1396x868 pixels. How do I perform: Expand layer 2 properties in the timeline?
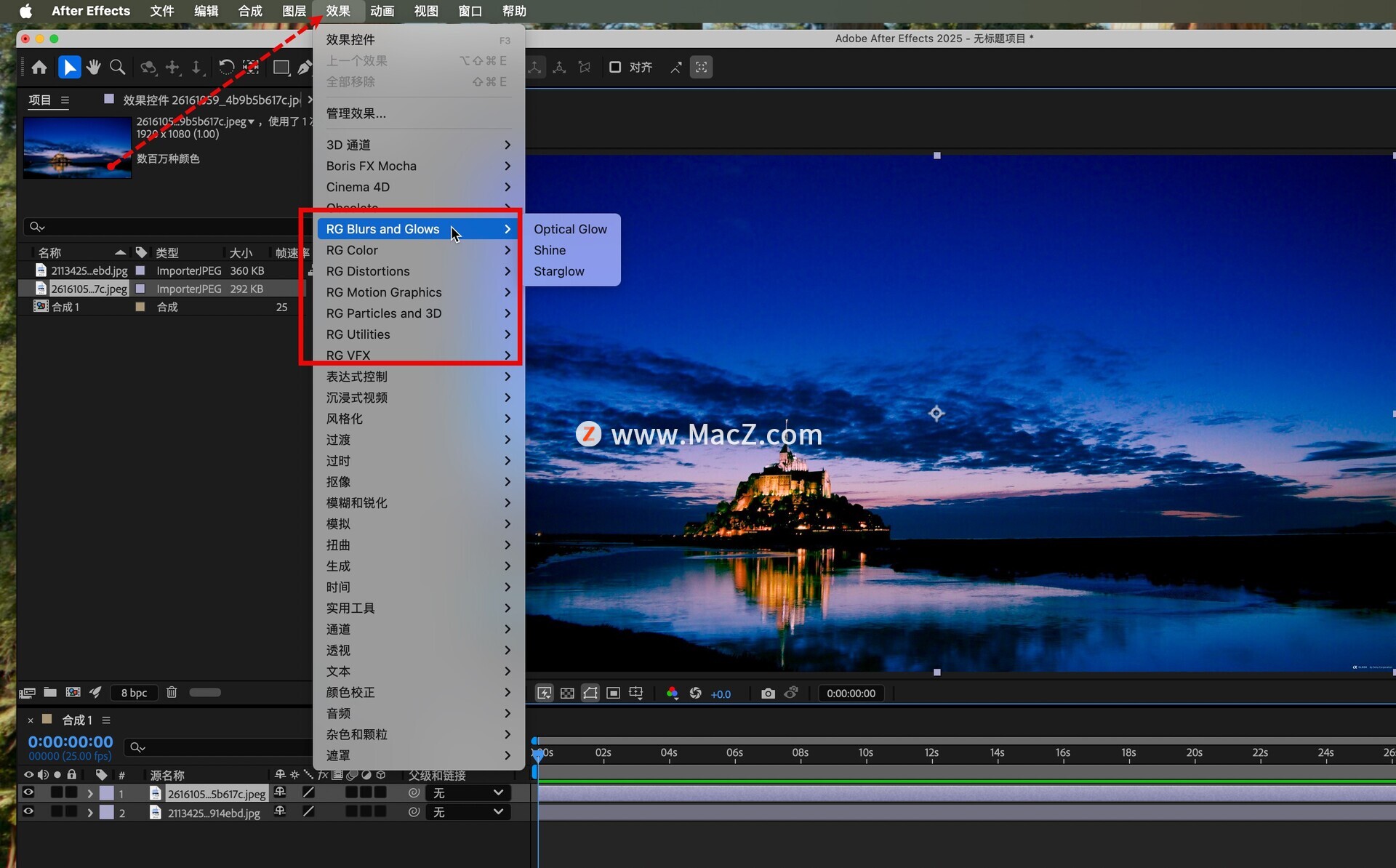[90, 812]
